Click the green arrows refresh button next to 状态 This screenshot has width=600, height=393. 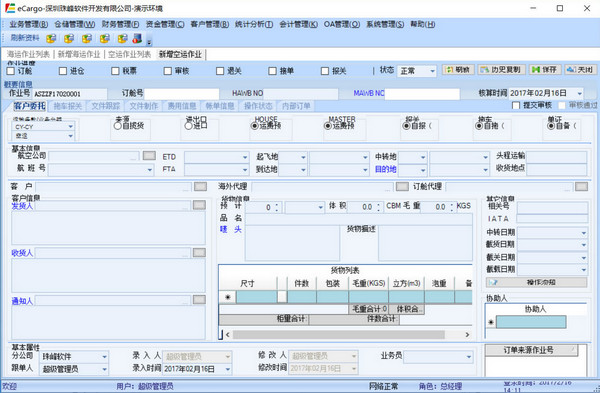coord(458,70)
